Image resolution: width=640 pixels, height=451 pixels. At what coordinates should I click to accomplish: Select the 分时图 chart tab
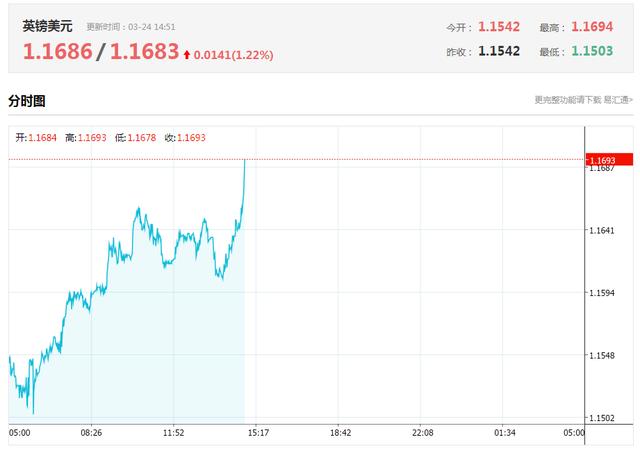coord(27,101)
